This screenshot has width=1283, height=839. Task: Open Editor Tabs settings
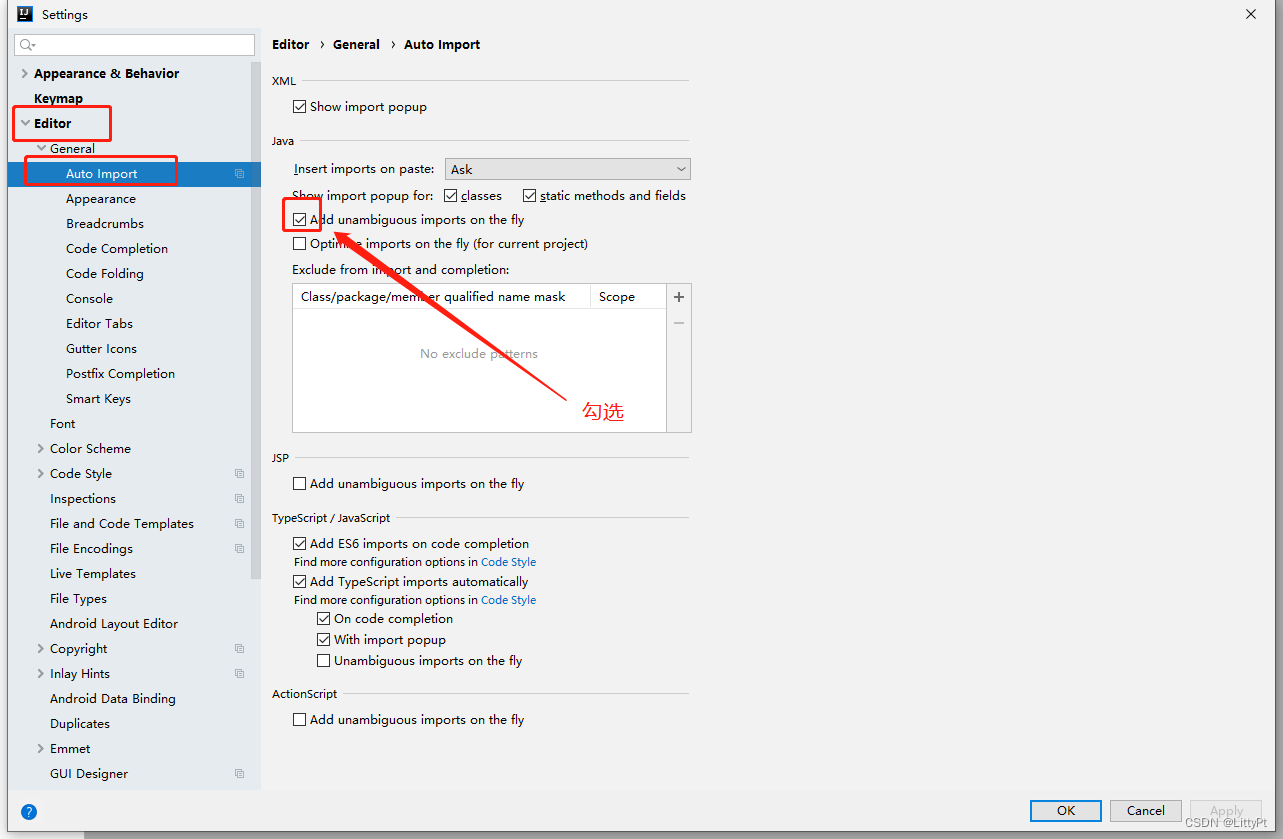click(99, 324)
